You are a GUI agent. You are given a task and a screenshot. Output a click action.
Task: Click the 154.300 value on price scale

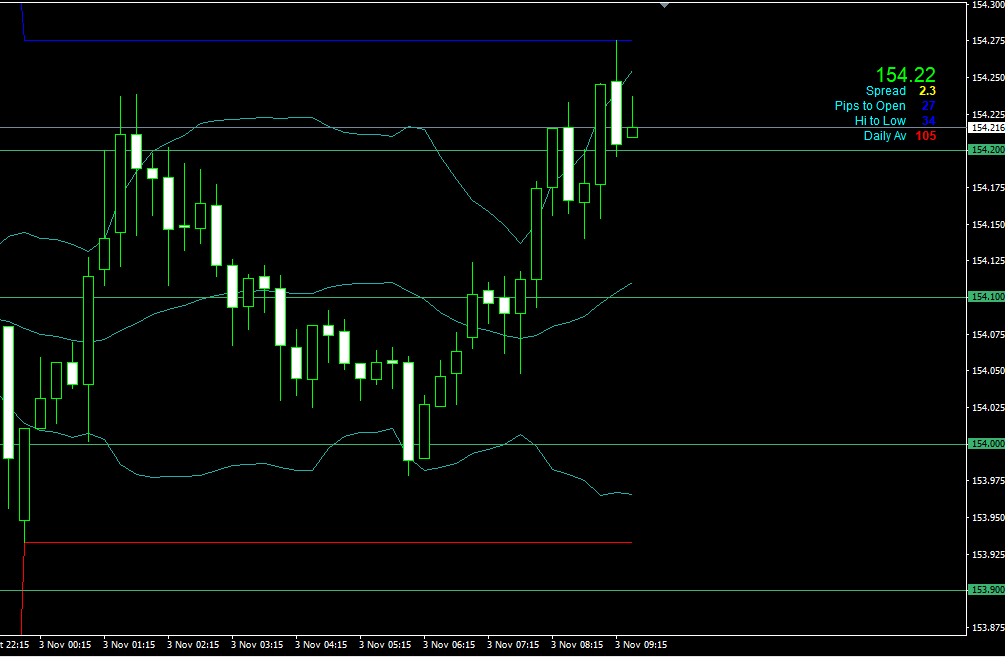pos(986,6)
